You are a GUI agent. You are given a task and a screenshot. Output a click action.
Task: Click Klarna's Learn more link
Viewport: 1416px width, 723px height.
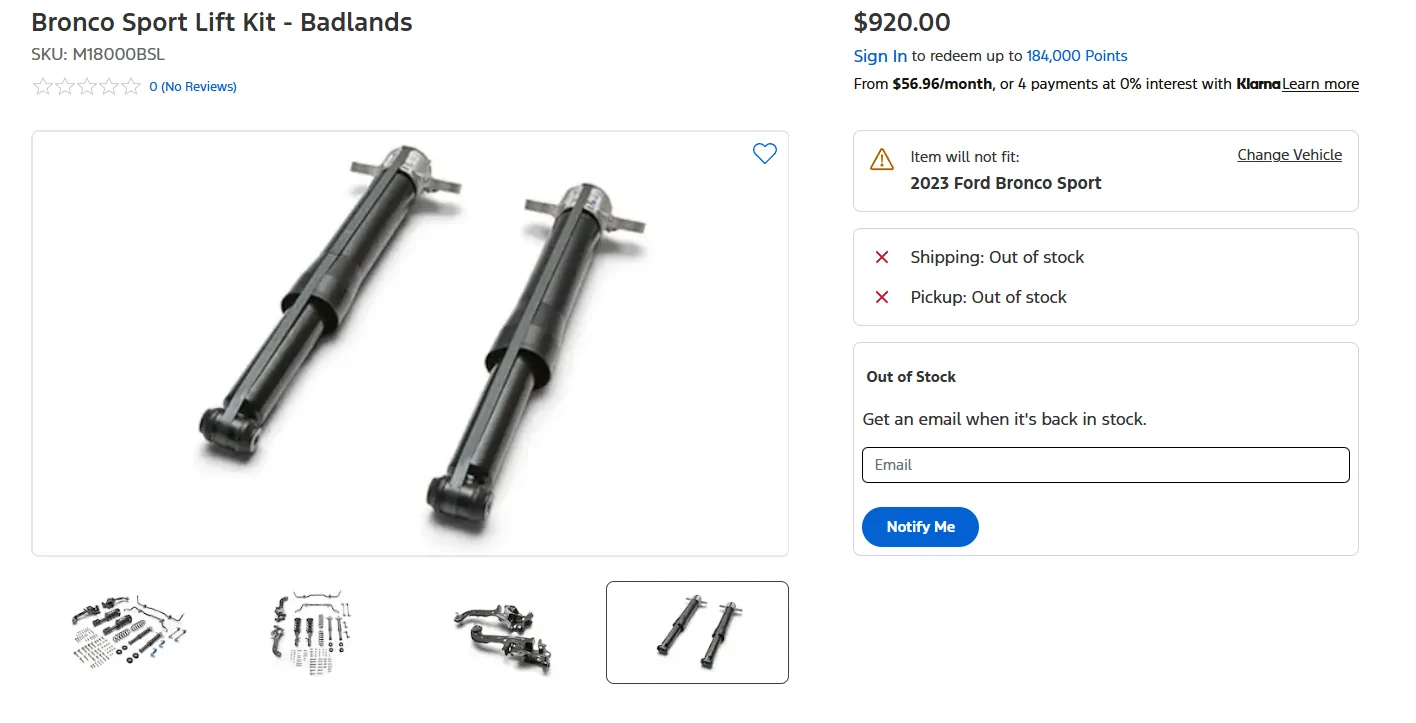pyautogui.click(x=1320, y=84)
